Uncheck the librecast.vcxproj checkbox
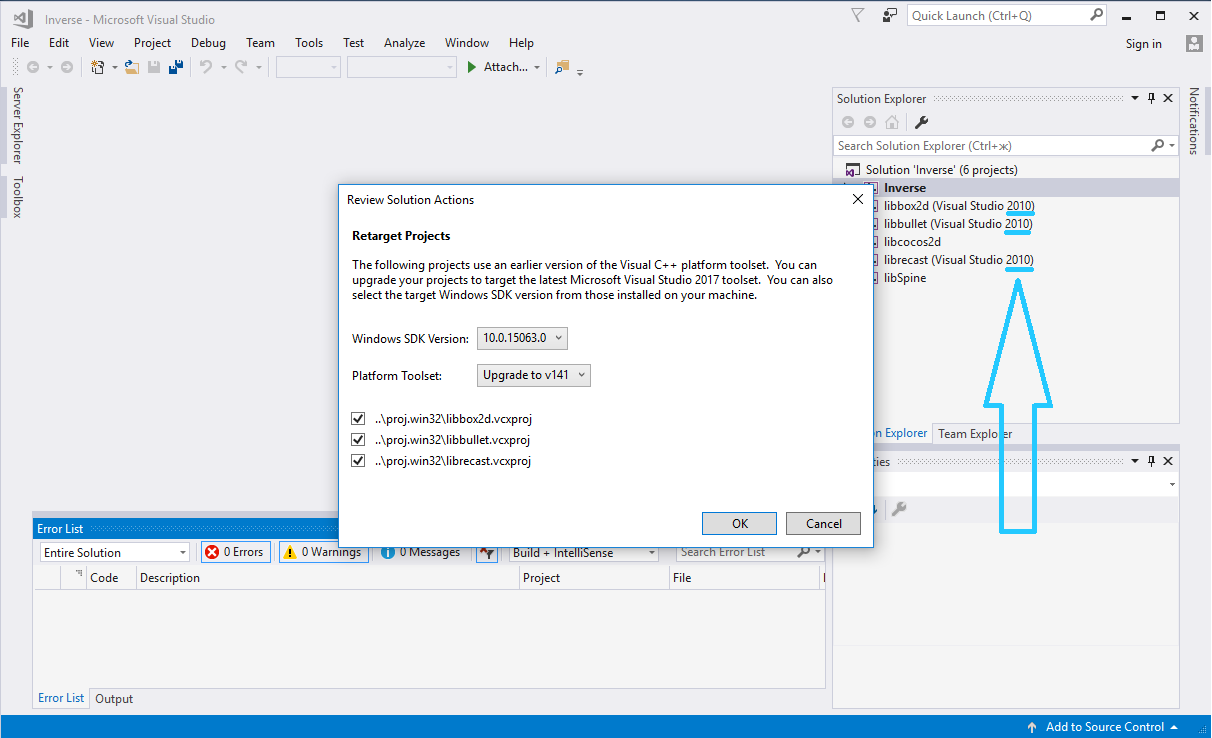1212x738 pixels. click(x=359, y=461)
